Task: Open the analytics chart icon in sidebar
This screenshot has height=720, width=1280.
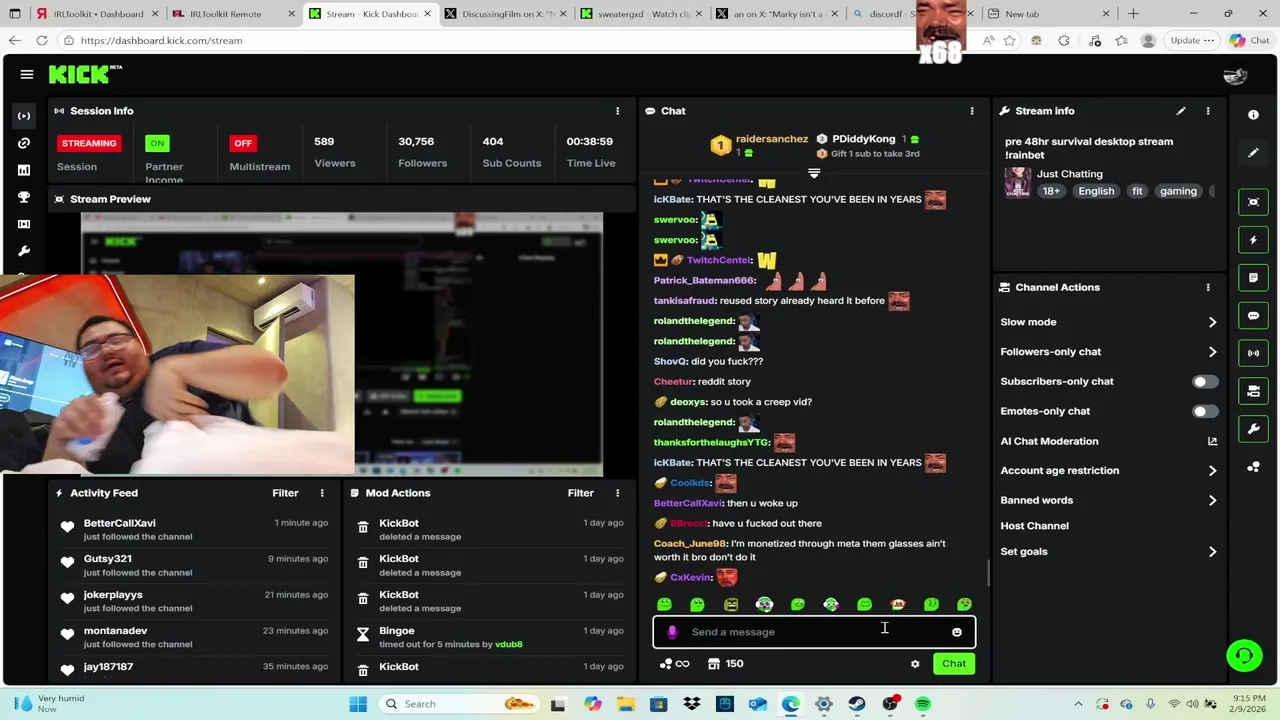Action: coord(24,170)
